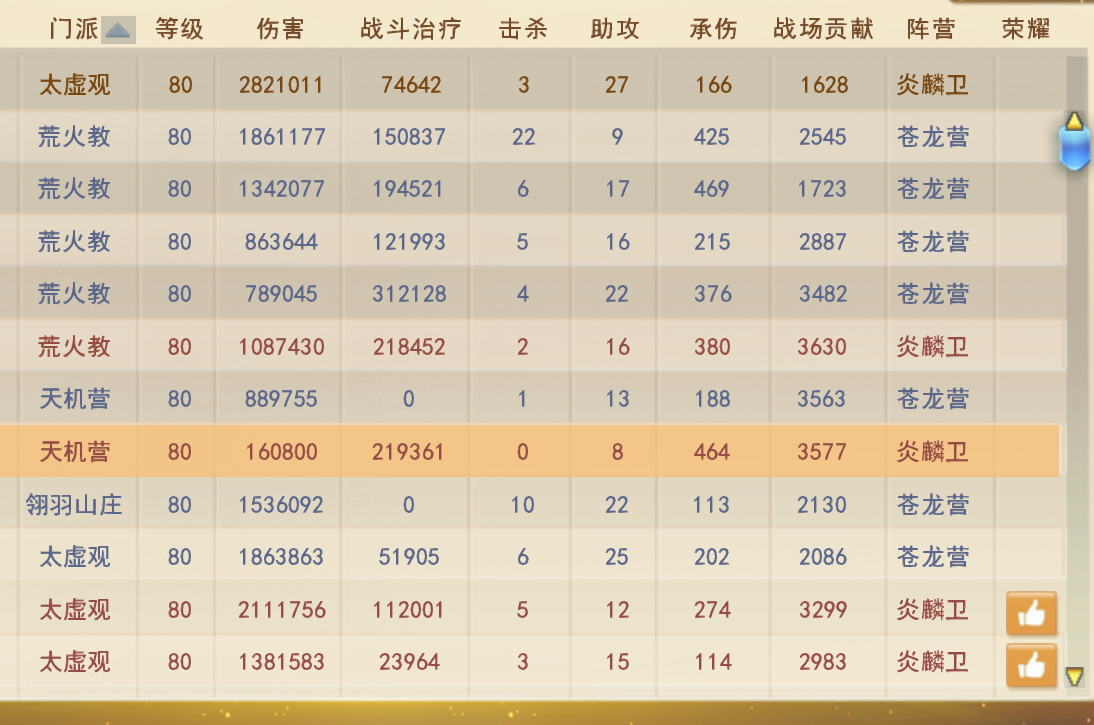This screenshot has height=725, width=1094.
Task: Sort by 承伤 column header
Action: point(713,29)
